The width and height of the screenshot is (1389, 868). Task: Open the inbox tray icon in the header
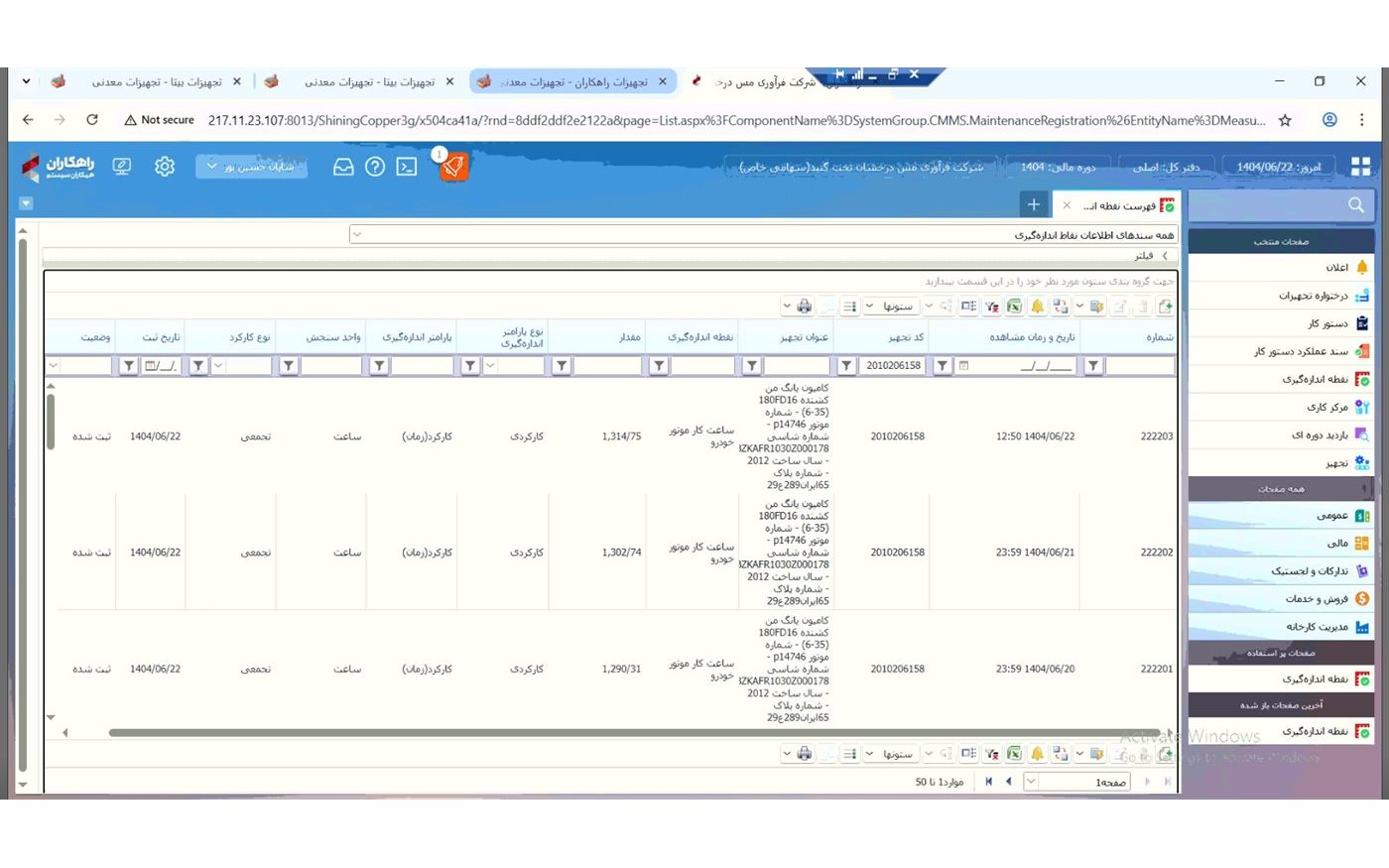(343, 167)
